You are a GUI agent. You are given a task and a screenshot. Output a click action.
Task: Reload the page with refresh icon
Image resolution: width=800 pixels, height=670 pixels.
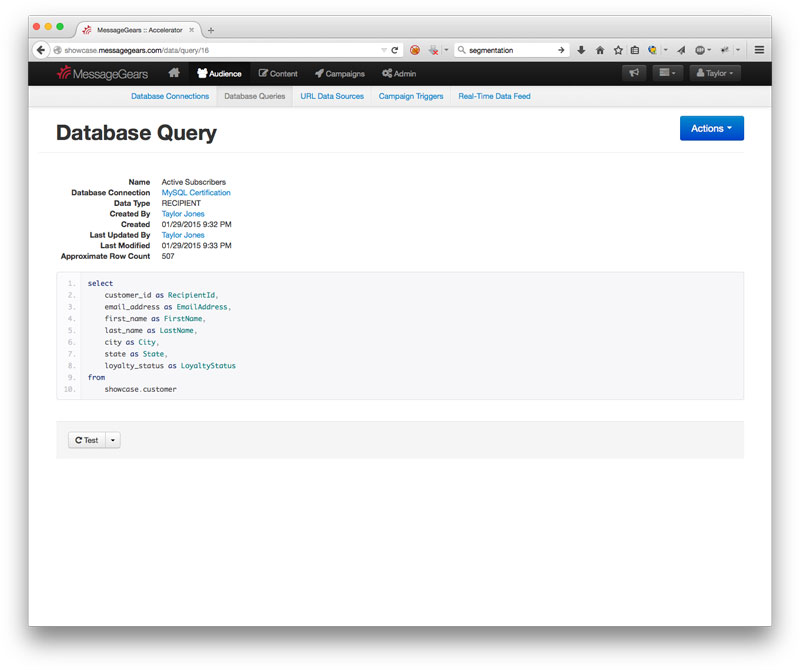395,50
